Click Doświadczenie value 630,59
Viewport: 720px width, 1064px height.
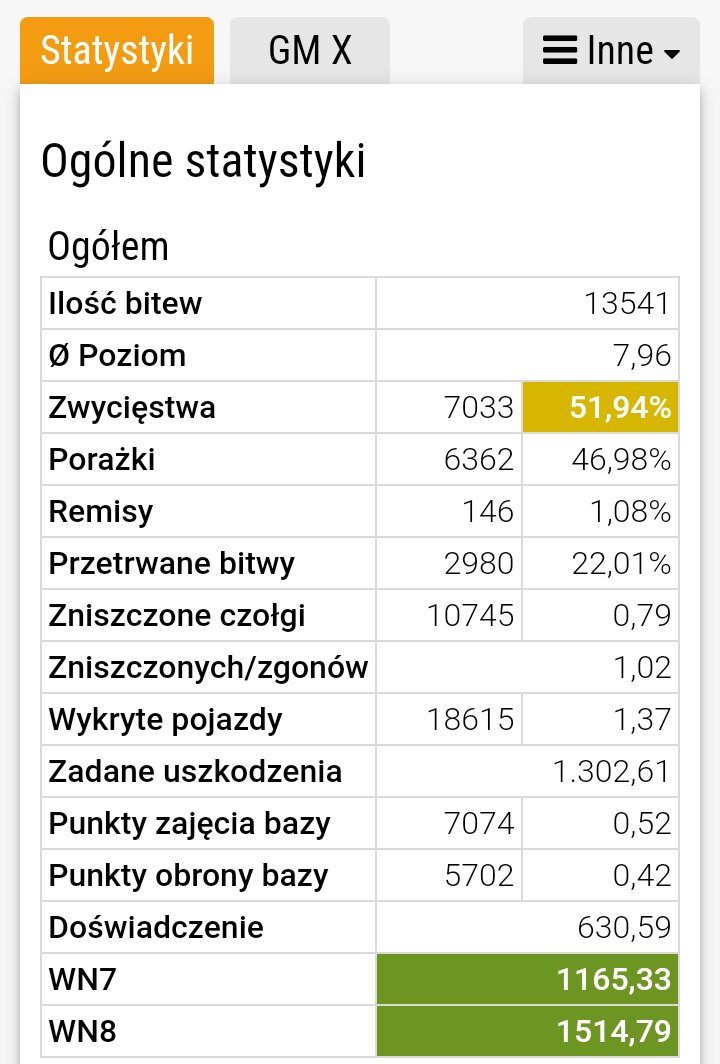point(624,928)
